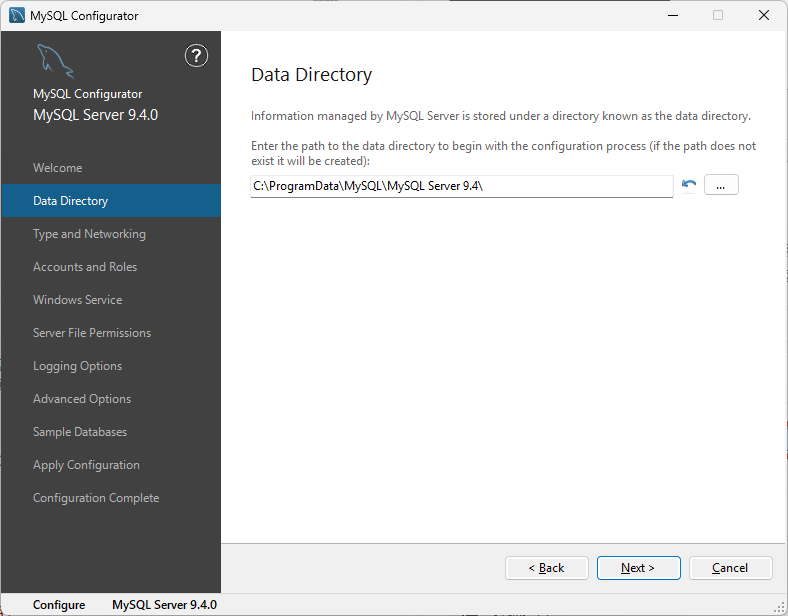Open the Windows Service step
The image size is (788, 616).
click(77, 300)
